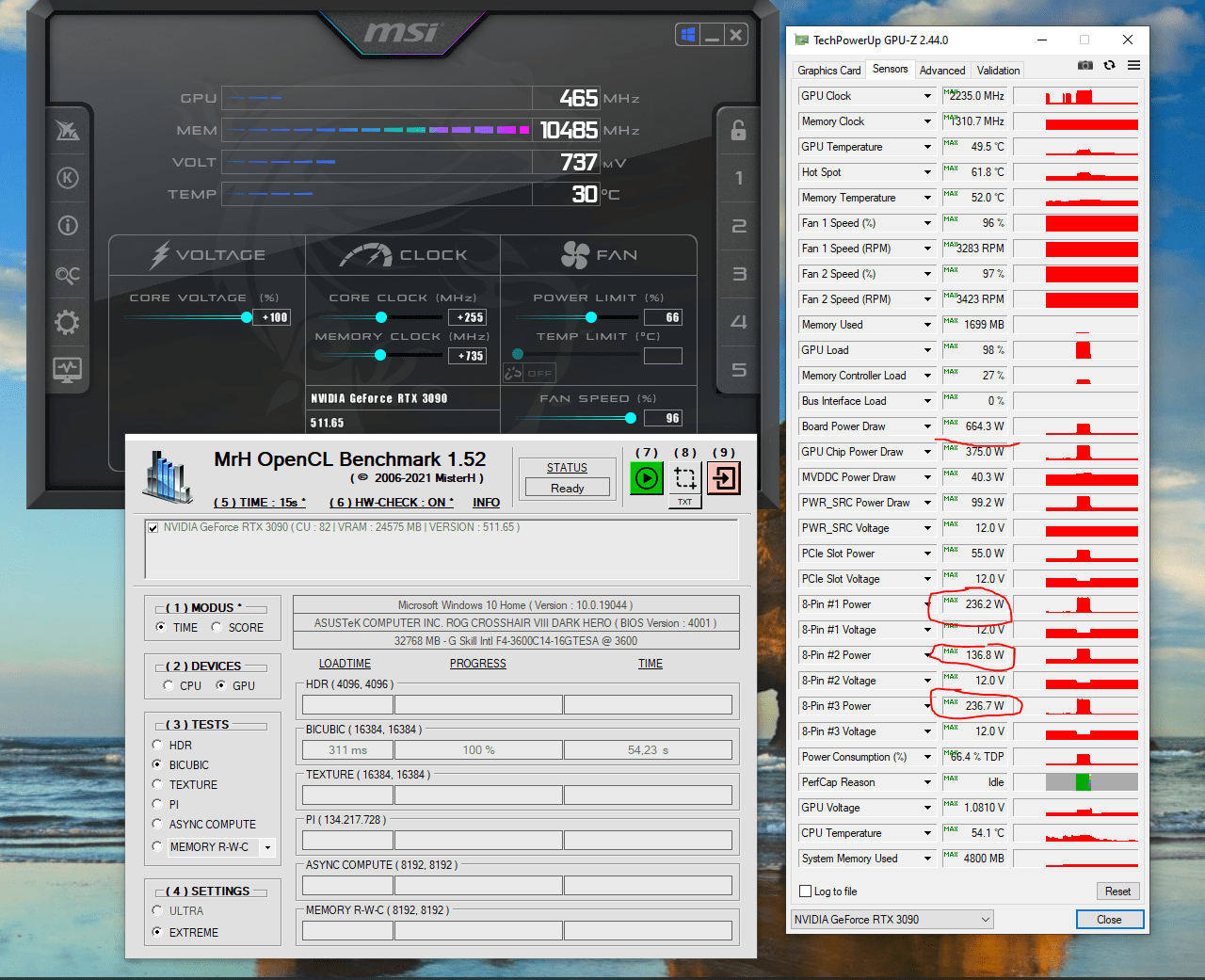Click the ( 6 ) HW-CHECK : ON link
Viewport: 1205px width, 980px height.
coord(392,503)
